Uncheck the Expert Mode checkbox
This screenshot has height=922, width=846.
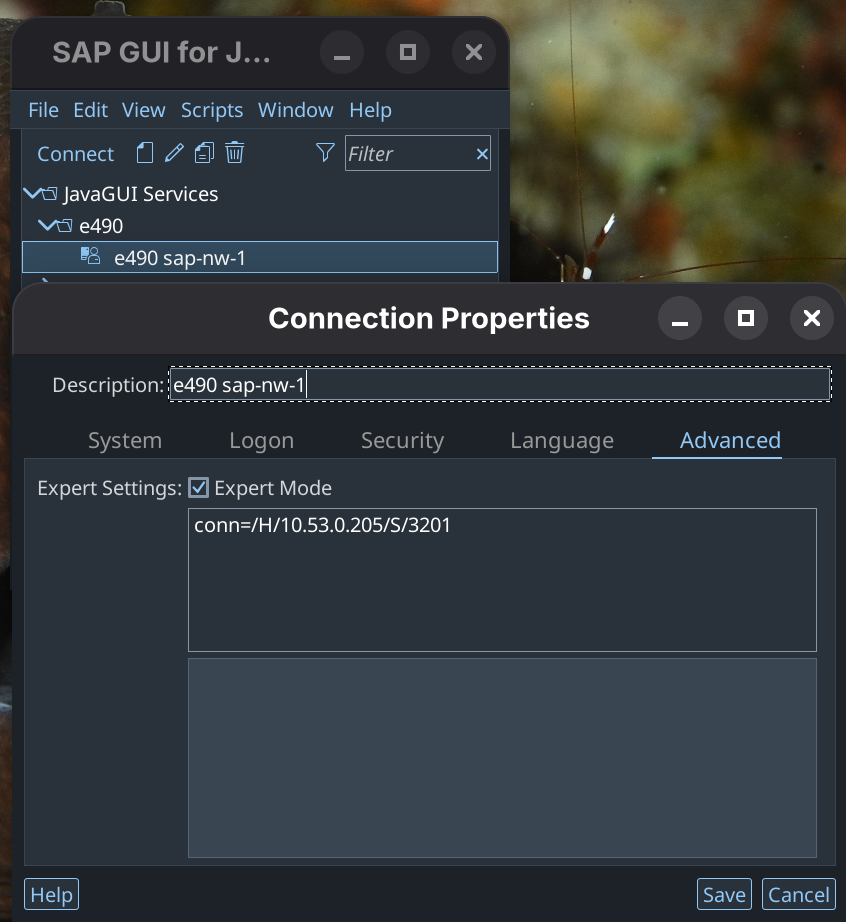click(x=199, y=487)
